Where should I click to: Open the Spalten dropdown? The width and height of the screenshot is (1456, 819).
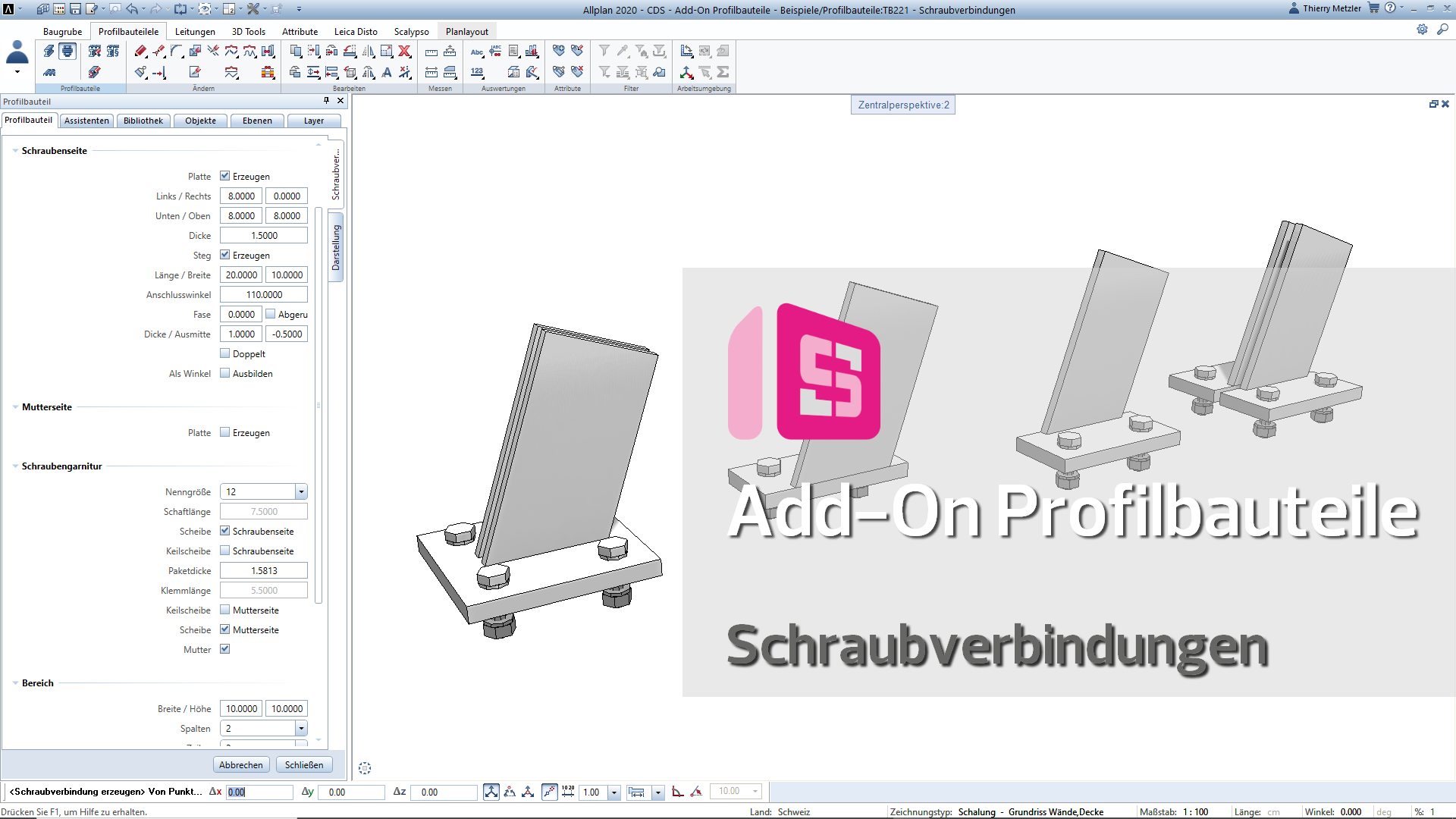click(301, 728)
